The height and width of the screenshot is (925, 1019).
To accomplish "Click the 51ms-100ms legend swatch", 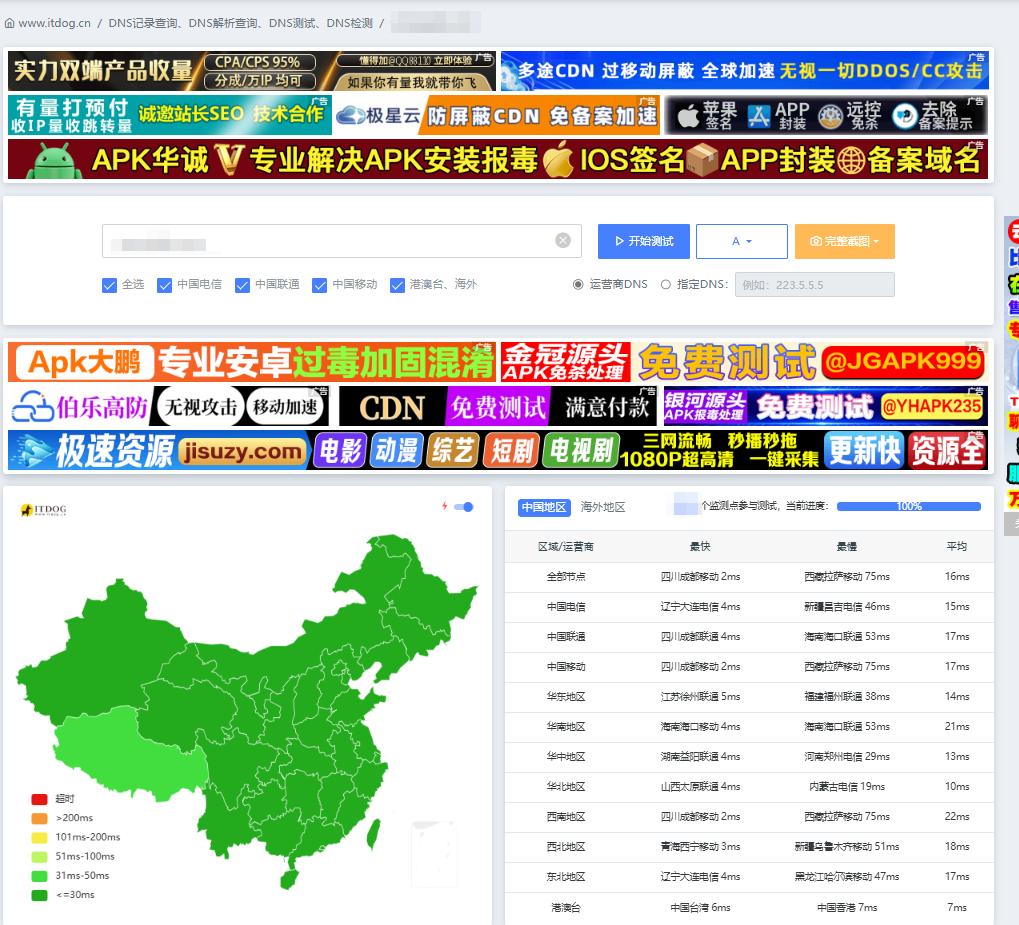I will click(40, 857).
